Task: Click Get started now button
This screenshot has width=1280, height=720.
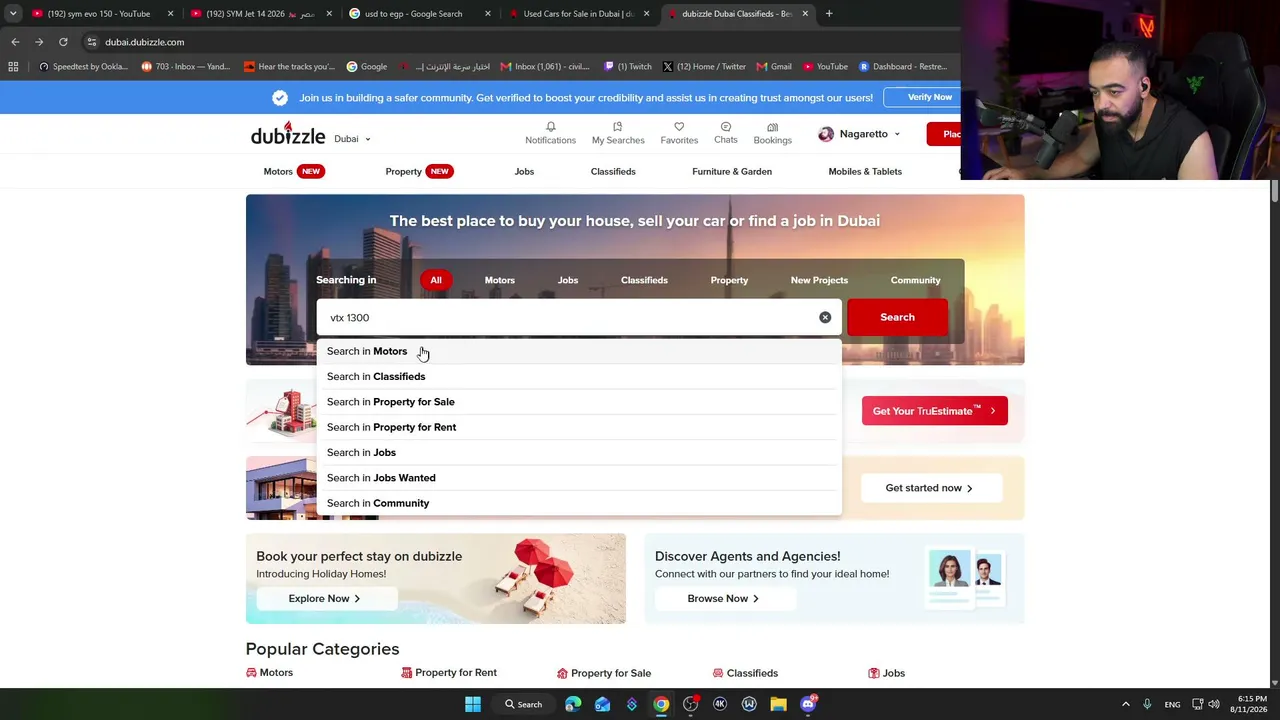Action: click(x=929, y=488)
